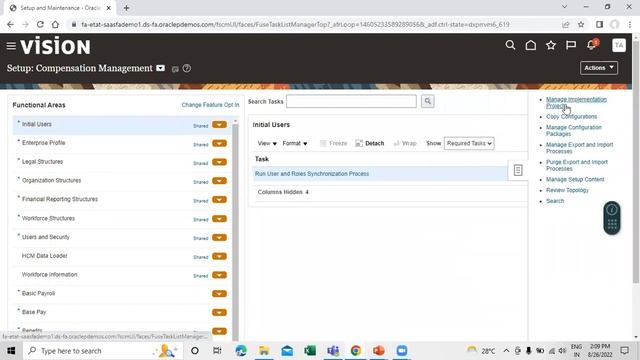Select HCM Data Loader functional area
This screenshot has height=360, width=640.
[x=44, y=256]
